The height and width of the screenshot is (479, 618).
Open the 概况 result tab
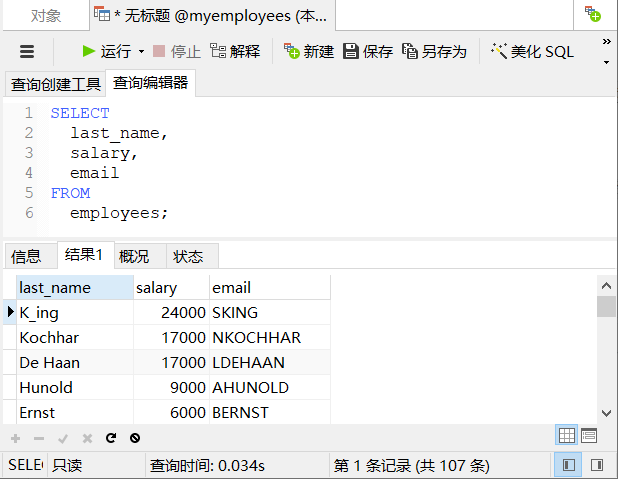134,256
